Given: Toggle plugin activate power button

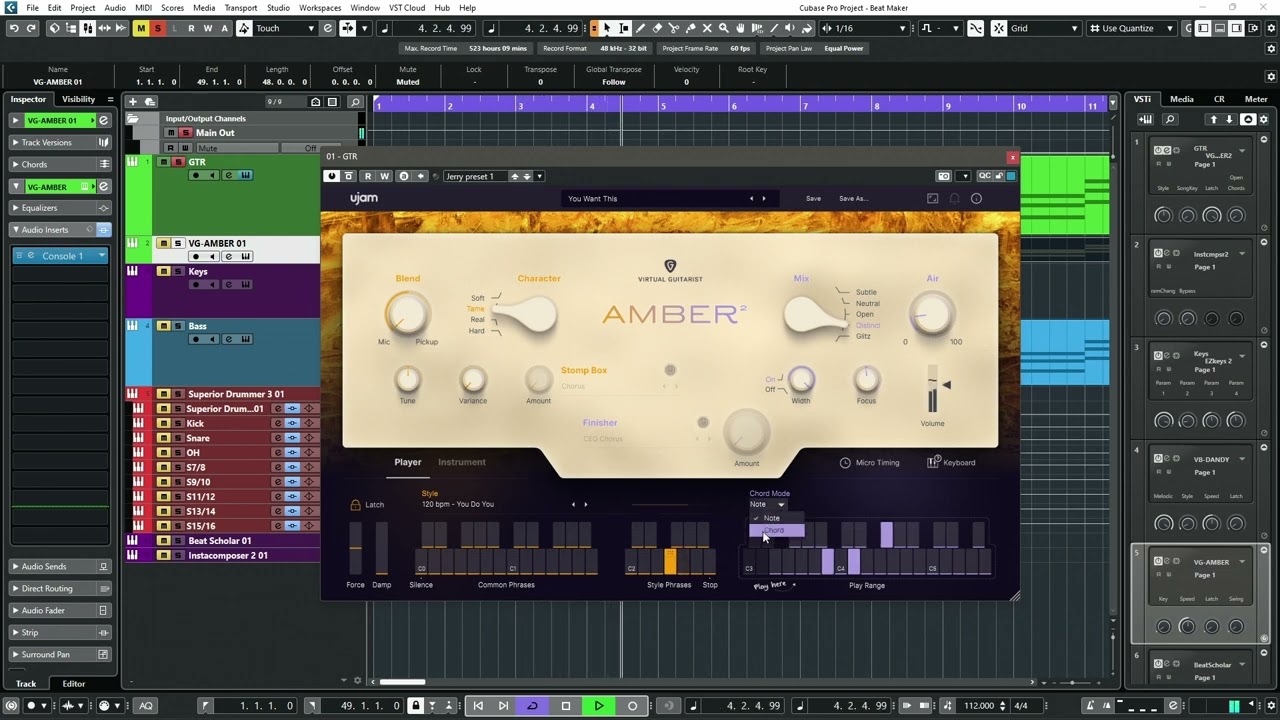Looking at the screenshot, I should tap(332, 176).
